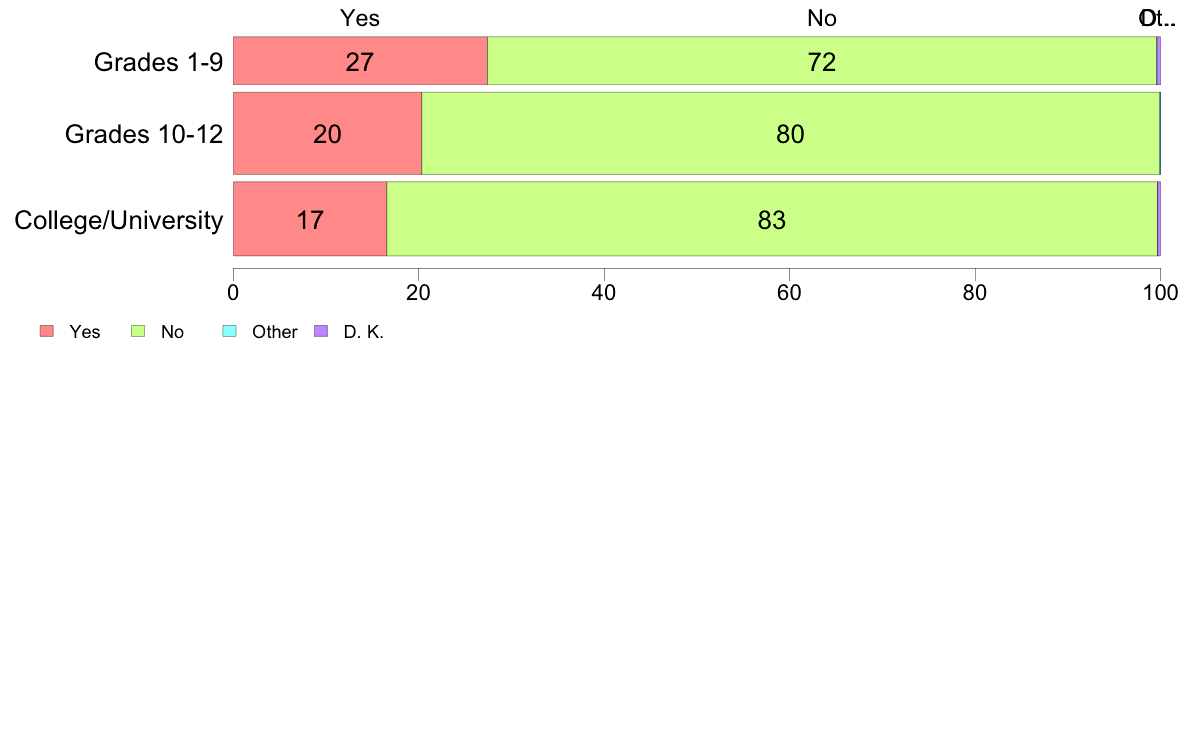Select the Grades 10-12 row label
1188x736 pixels.
(x=144, y=134)
